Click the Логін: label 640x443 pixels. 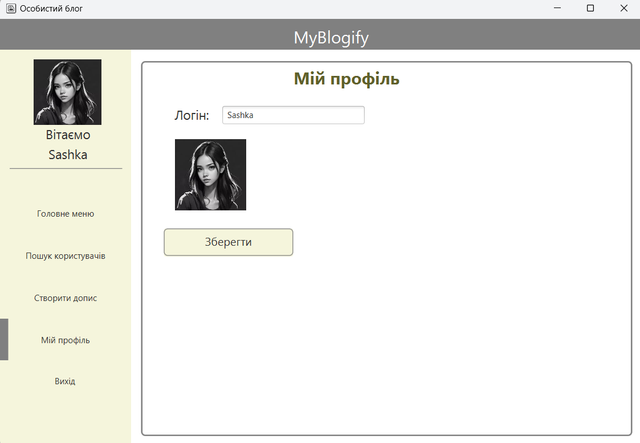tap(192, 116)
